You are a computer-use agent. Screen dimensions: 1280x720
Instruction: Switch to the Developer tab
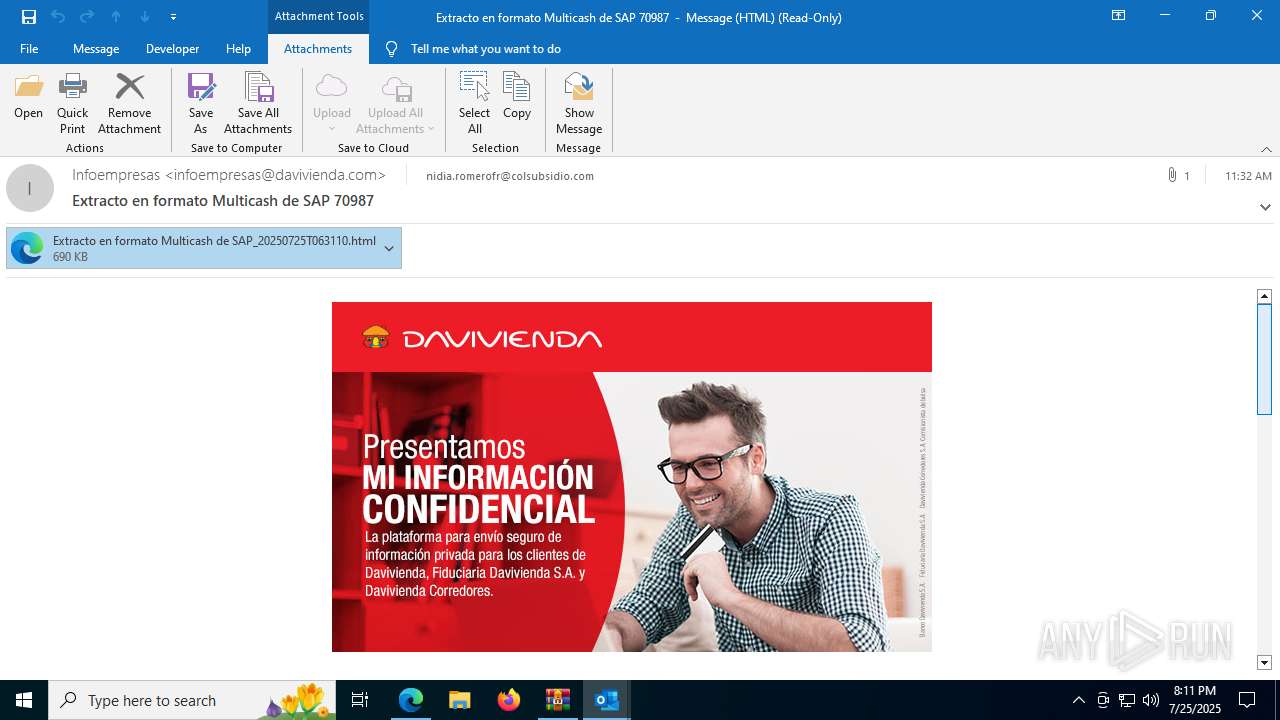[172, 49]
